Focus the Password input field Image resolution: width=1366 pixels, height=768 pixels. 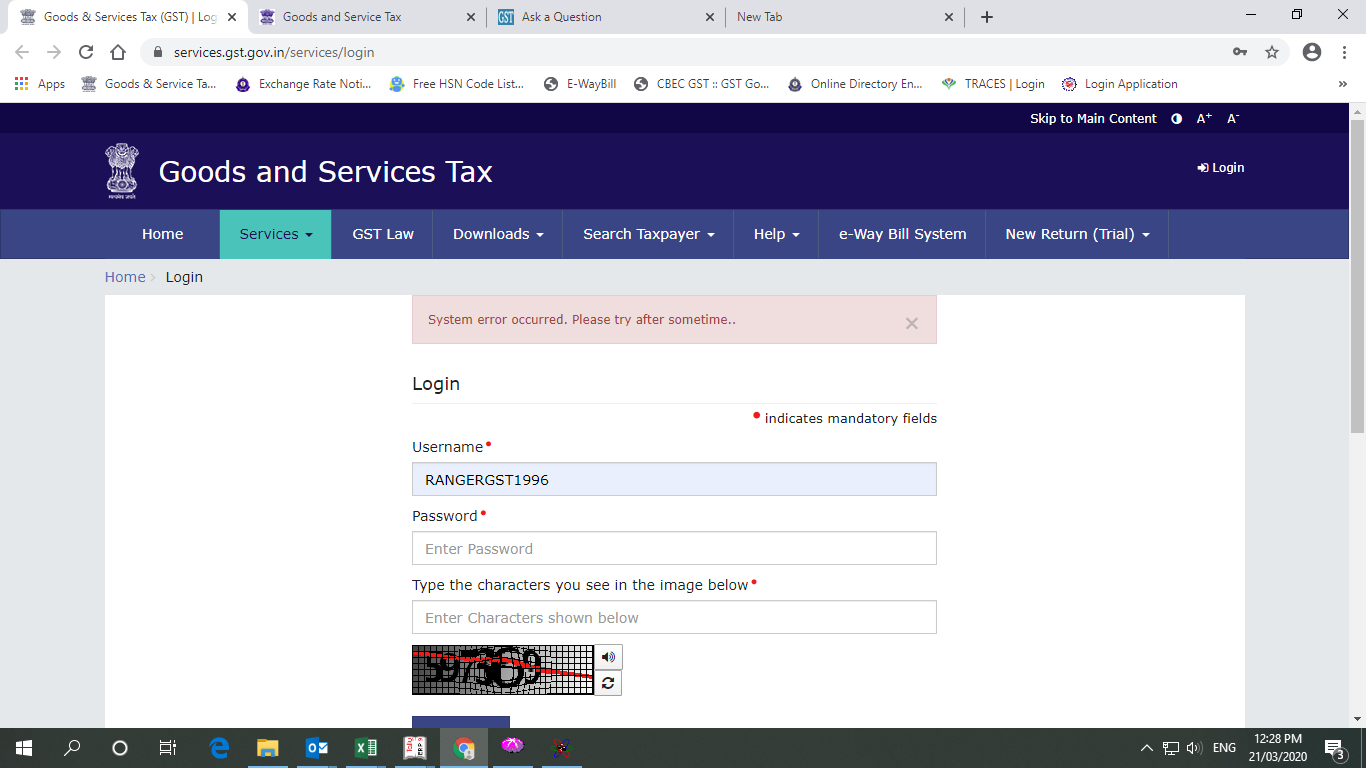click(674, 548)
